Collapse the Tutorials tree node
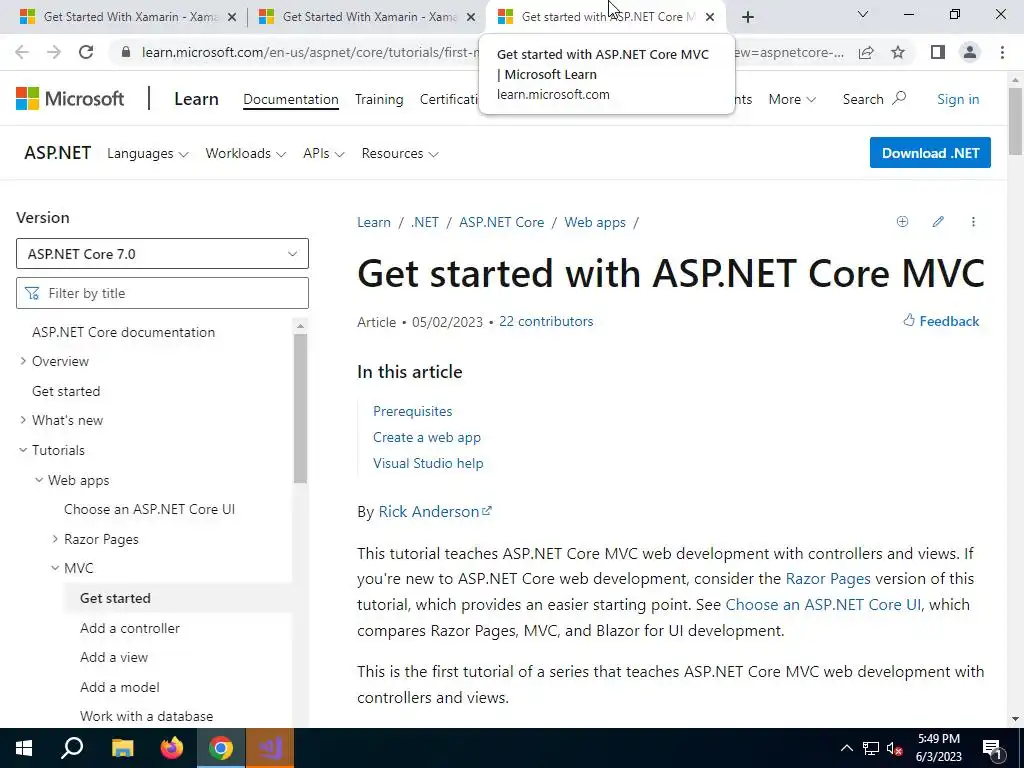 pyautogui.click(x=23, y=450)
